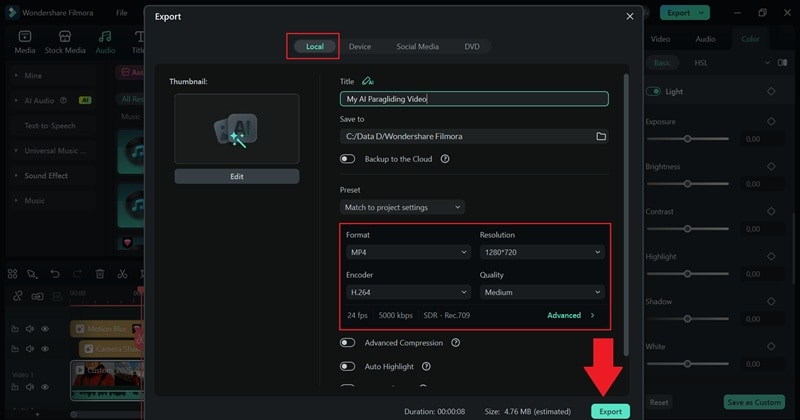Expand the Sound Effect tree item
The image size is (800, 420).
(x=16, y=176)
